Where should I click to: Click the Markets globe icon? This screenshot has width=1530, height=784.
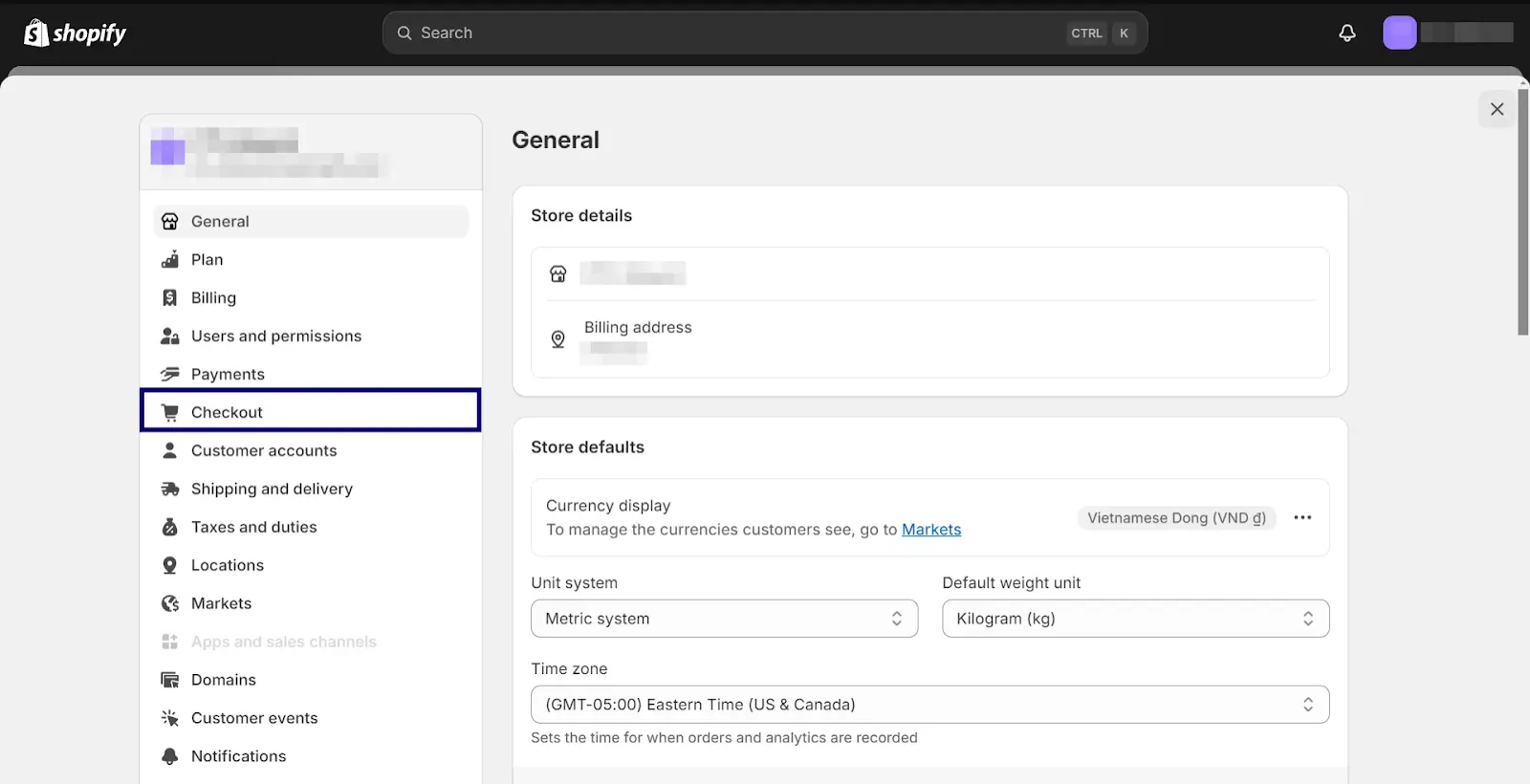point(170,604)
